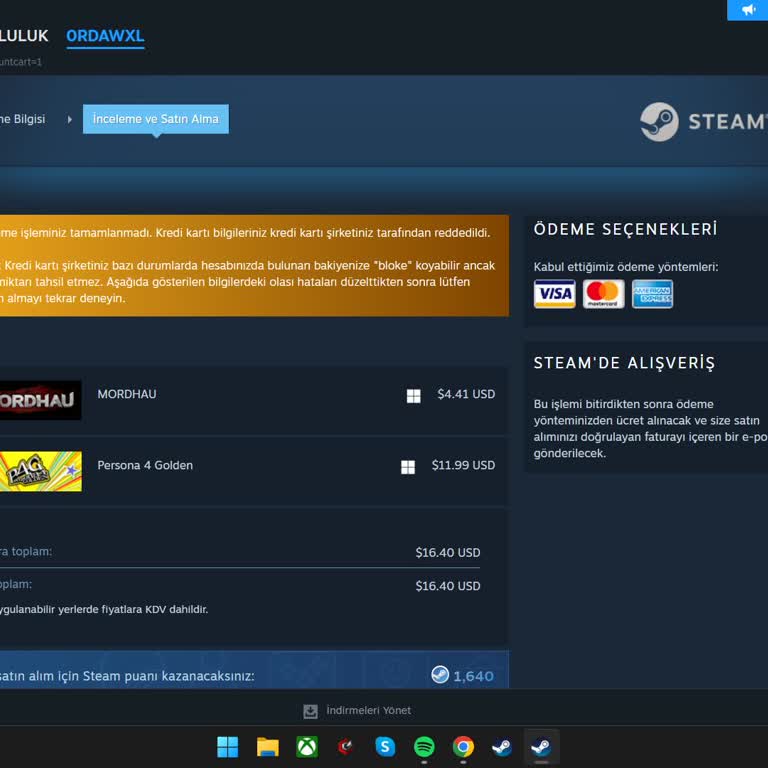This screenshot has height=768, width=768.
Task: Click the orange credit card declined warning
Action: click(254, 265)
